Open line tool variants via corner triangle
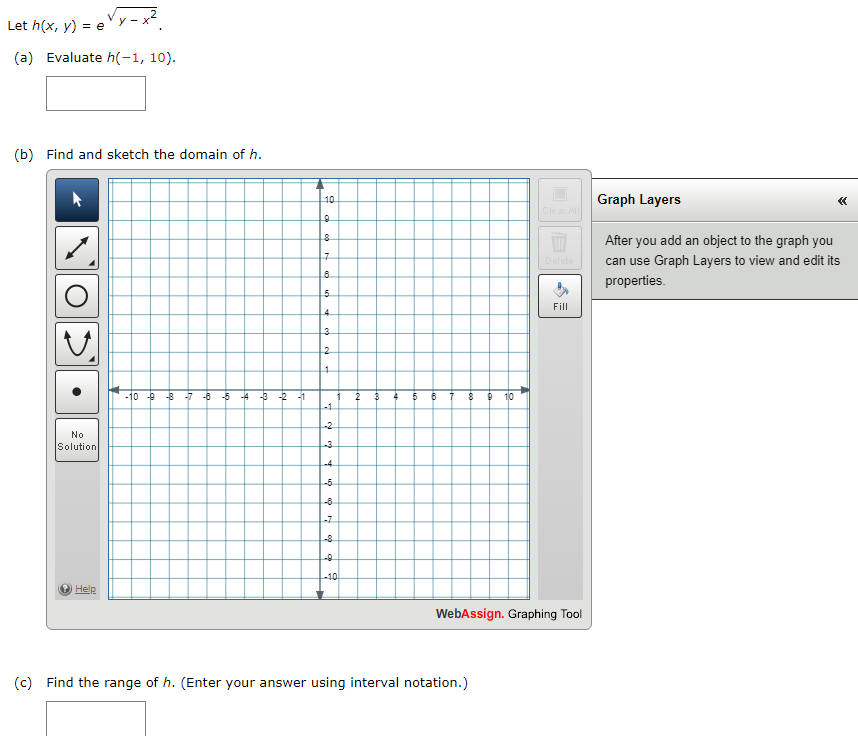This screenshot has height=736, width=858. (x=94, y=263)
